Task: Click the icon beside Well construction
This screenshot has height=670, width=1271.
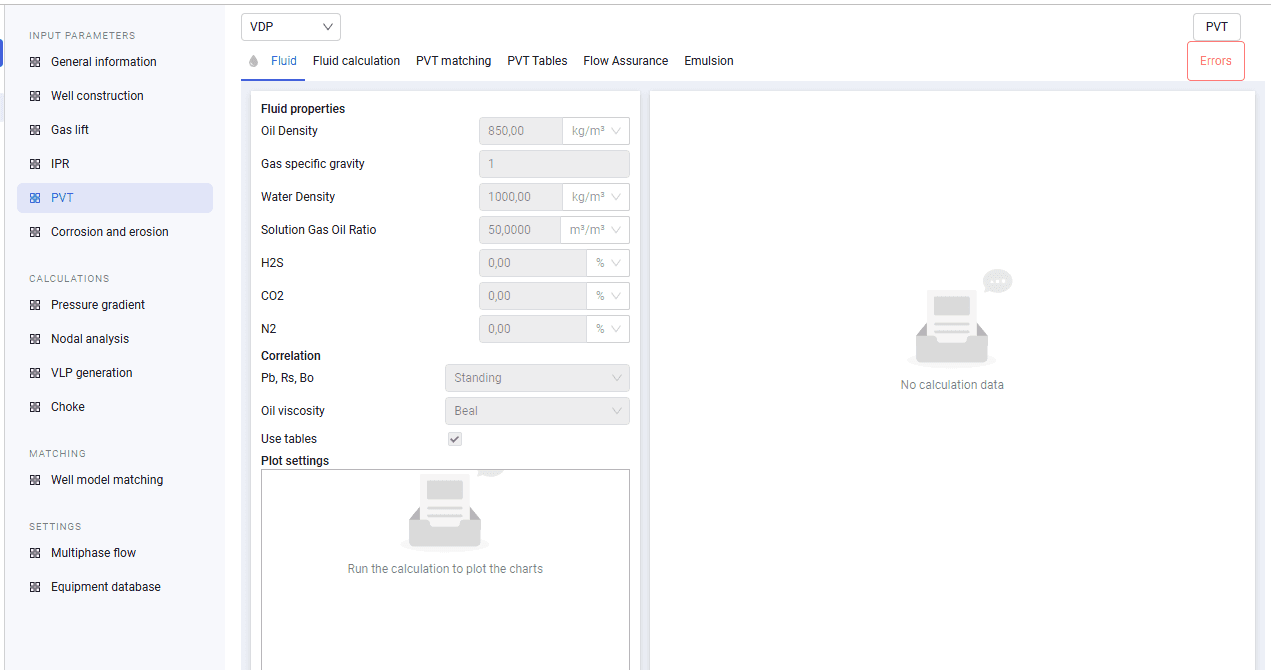Action: [x=35, y=96]
